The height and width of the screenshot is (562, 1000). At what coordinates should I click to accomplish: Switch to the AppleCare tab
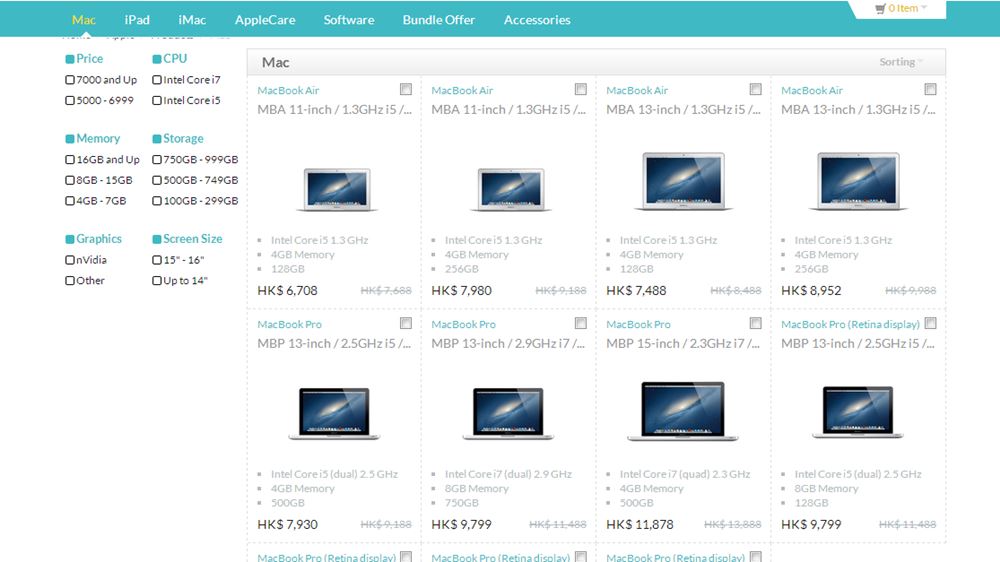point(265,20)
